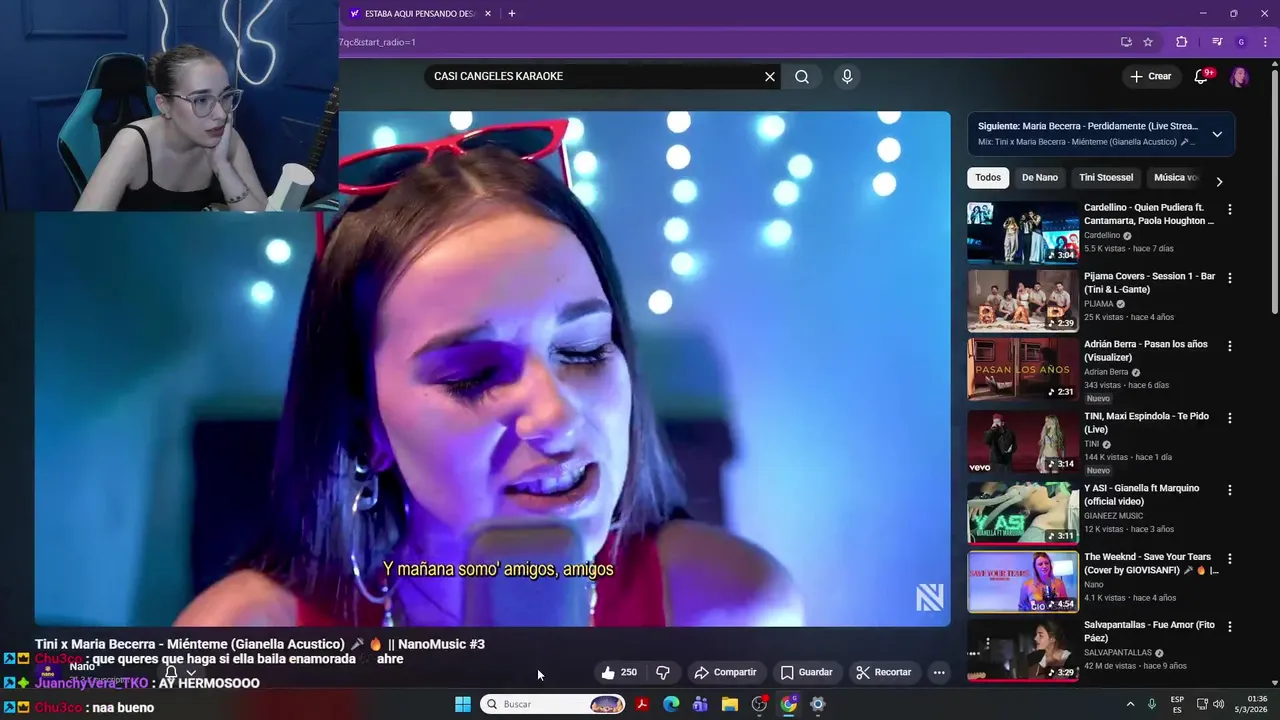1280x720 pixels.
Task: Open Cardellino Quien Pudiera video thumbnail
Action: coord(1023,232)
